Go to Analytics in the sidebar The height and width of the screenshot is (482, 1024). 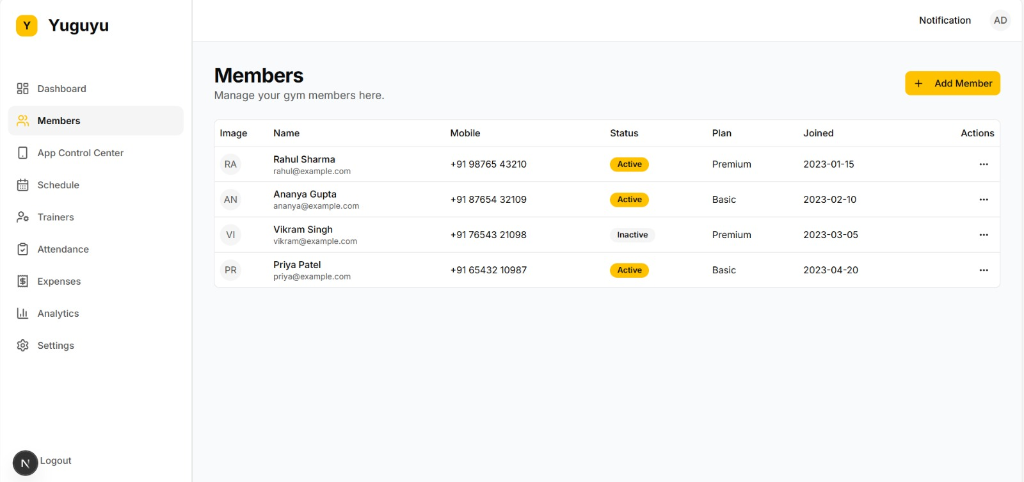(x=58, y=313)
